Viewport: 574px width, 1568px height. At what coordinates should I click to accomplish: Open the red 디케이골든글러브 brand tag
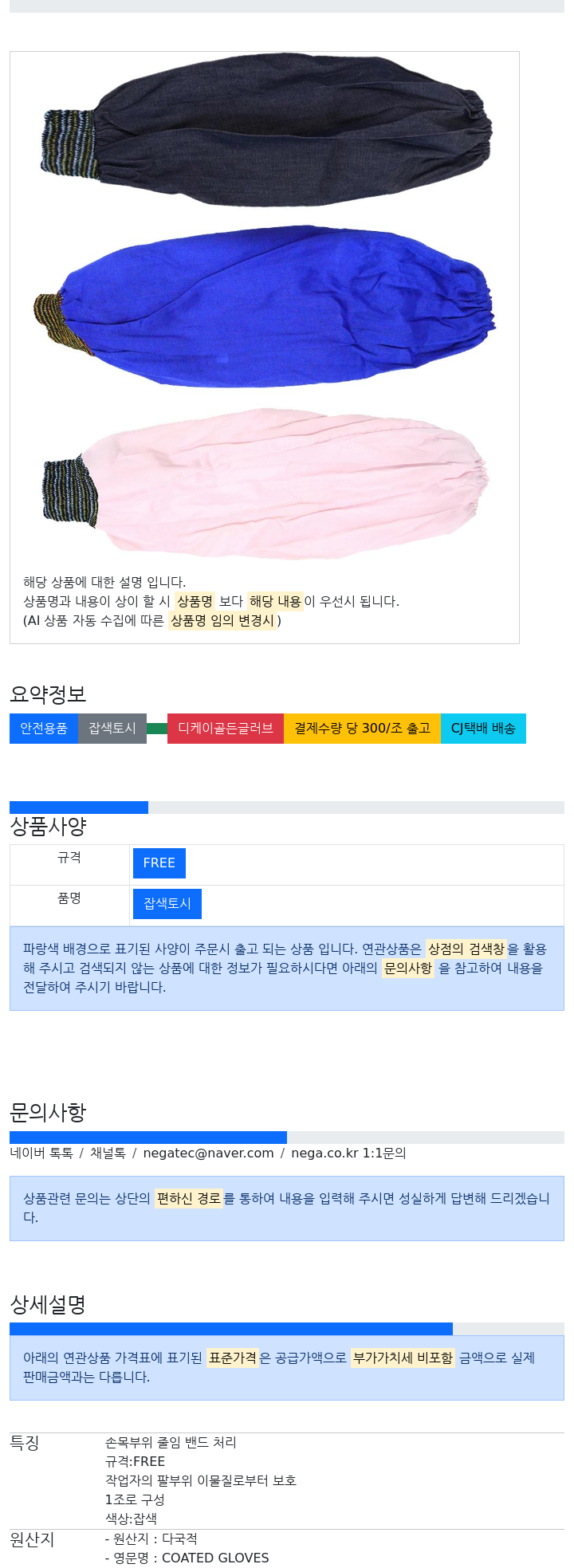coord(226,729)
